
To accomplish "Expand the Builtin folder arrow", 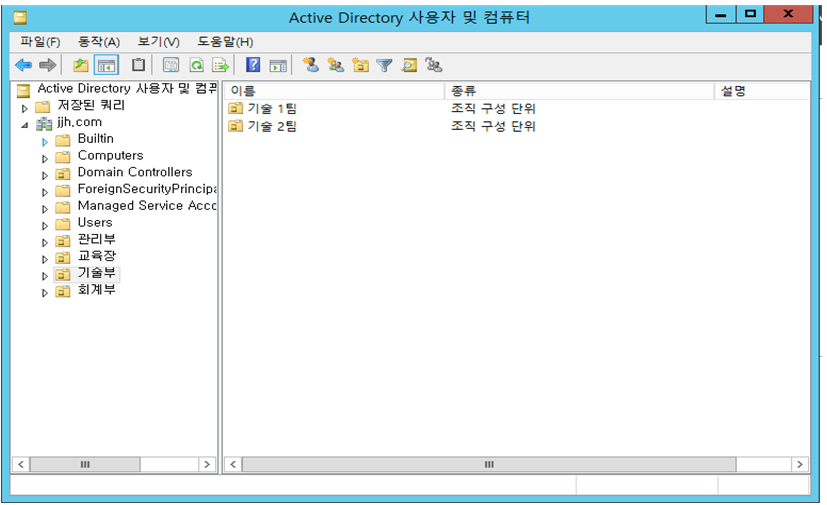I will [45, 142].
